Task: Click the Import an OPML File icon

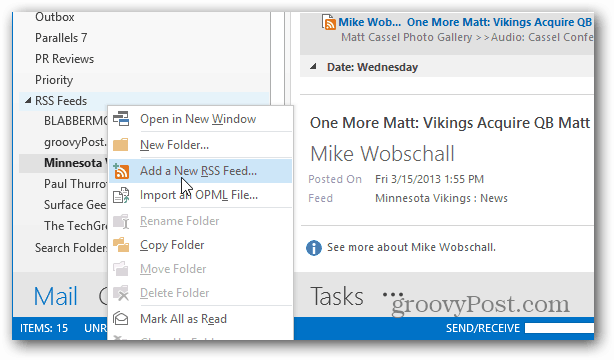Action: tap(121, 195)
